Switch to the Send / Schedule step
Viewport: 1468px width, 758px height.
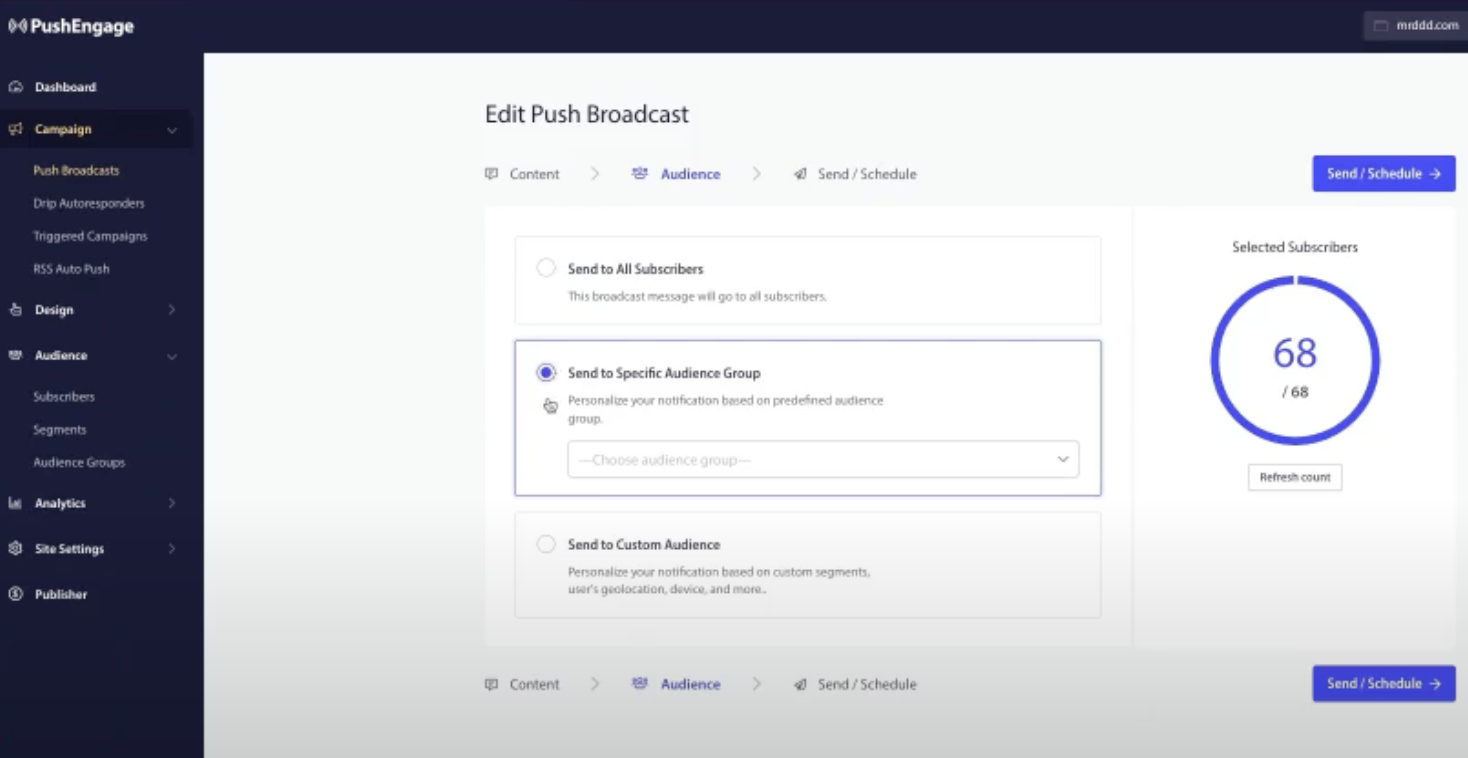pos(866,173)
